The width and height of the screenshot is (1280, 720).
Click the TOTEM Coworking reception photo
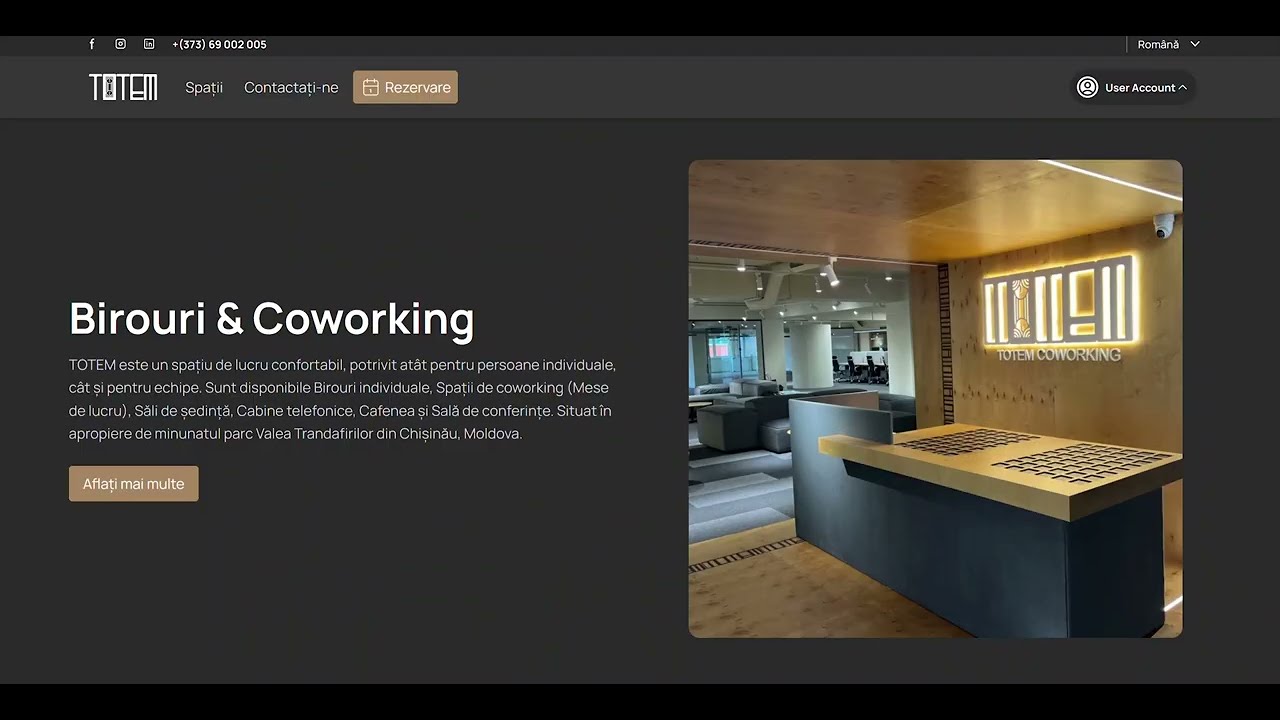(935, 399)
